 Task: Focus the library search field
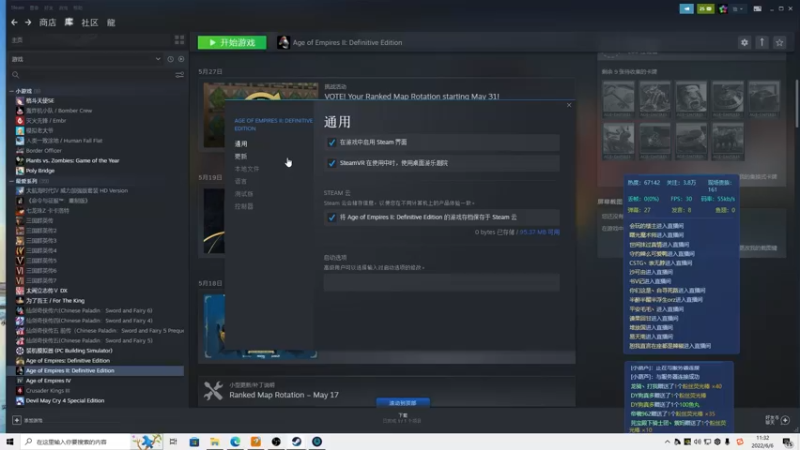[x=92, y=75]
